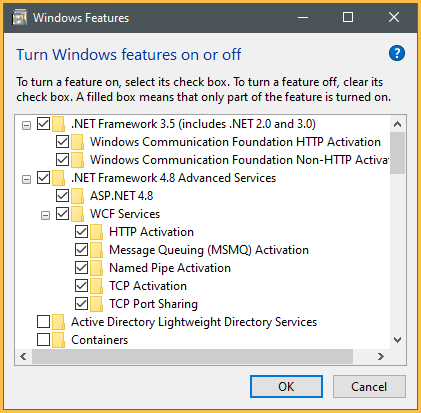Screen dimensions: 421x413
Task: Select the 'ASP.NET 4.8' row text
Action: [x=122, y=196]
